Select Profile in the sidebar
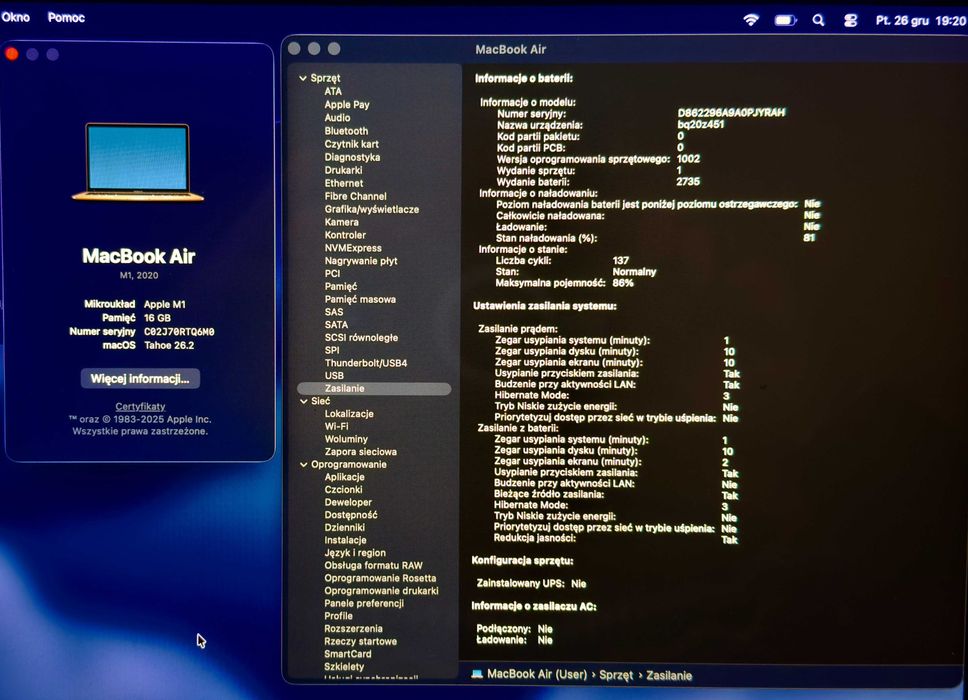This screenshot has height=700, width=968. click(338, 616)
